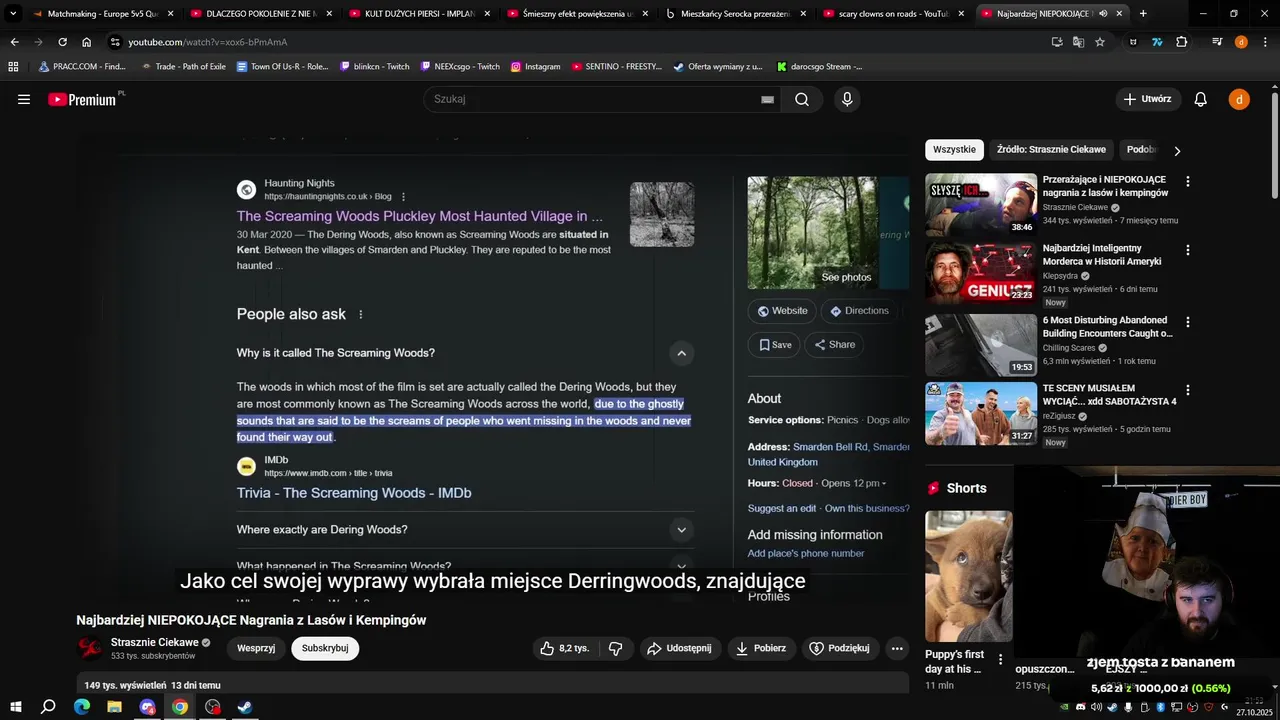This screenshot has height=720, width=1280.
Task: Open more actions ellipsis under video
Action: click(897, 648)
